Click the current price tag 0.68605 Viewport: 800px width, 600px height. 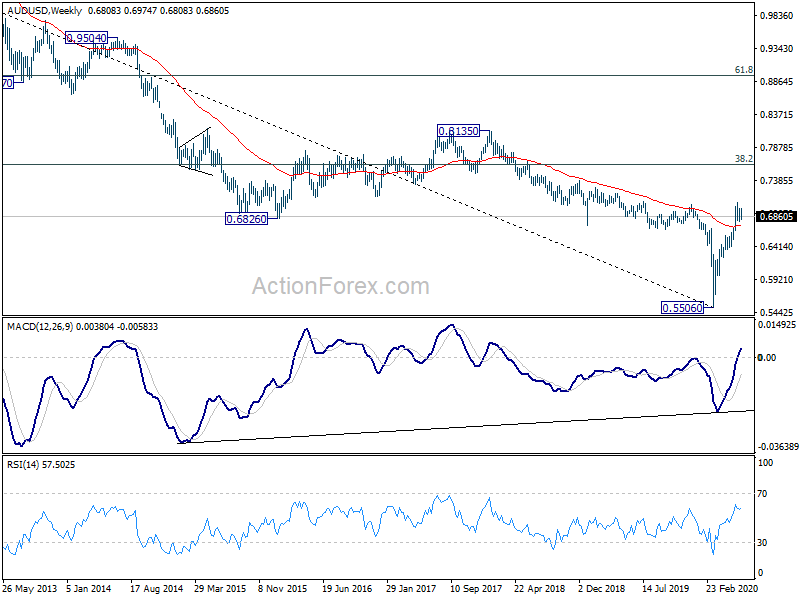click(777, 216)
